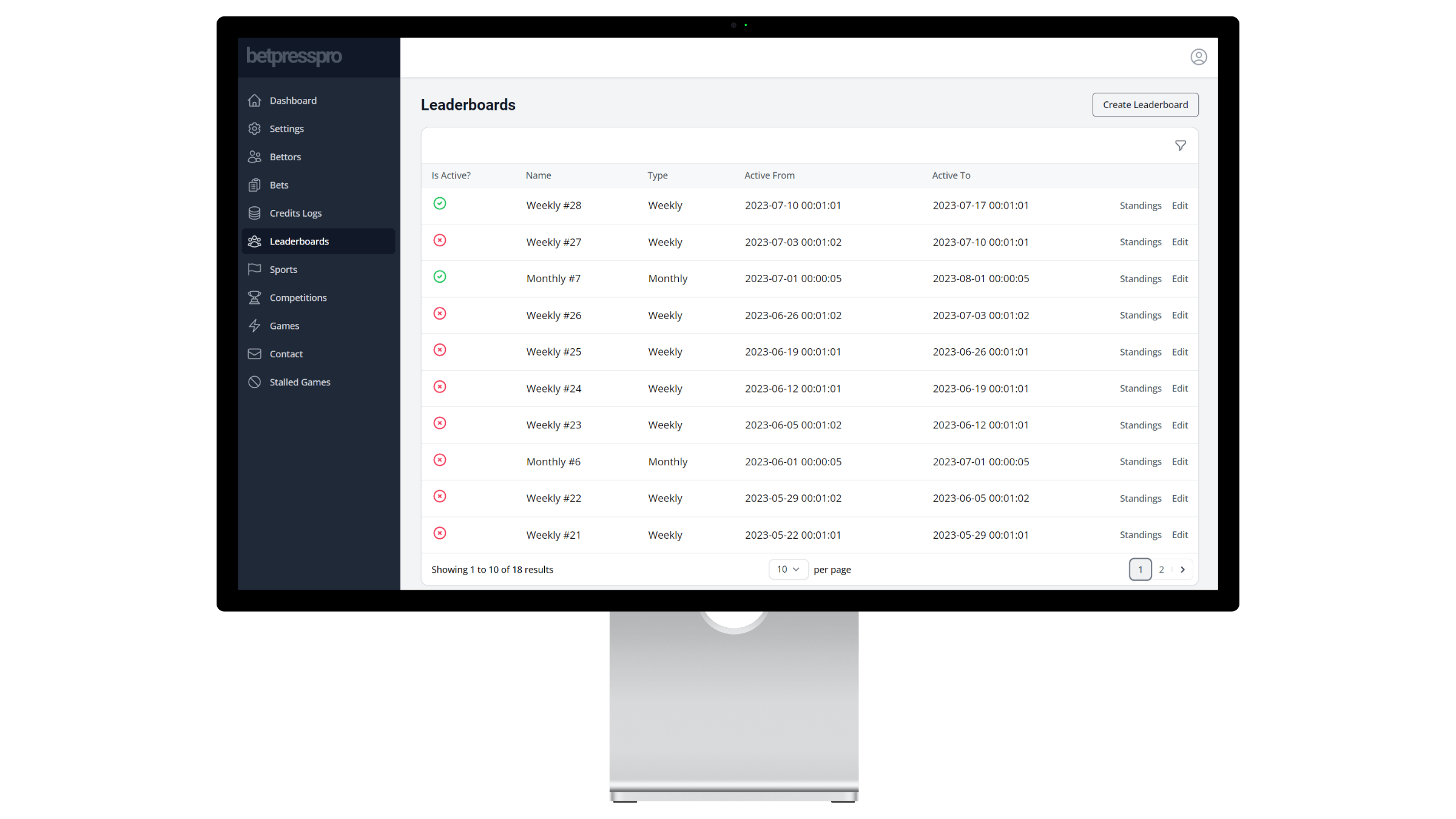Navigate to page 2 of leaderboards

click(1161, 569)
